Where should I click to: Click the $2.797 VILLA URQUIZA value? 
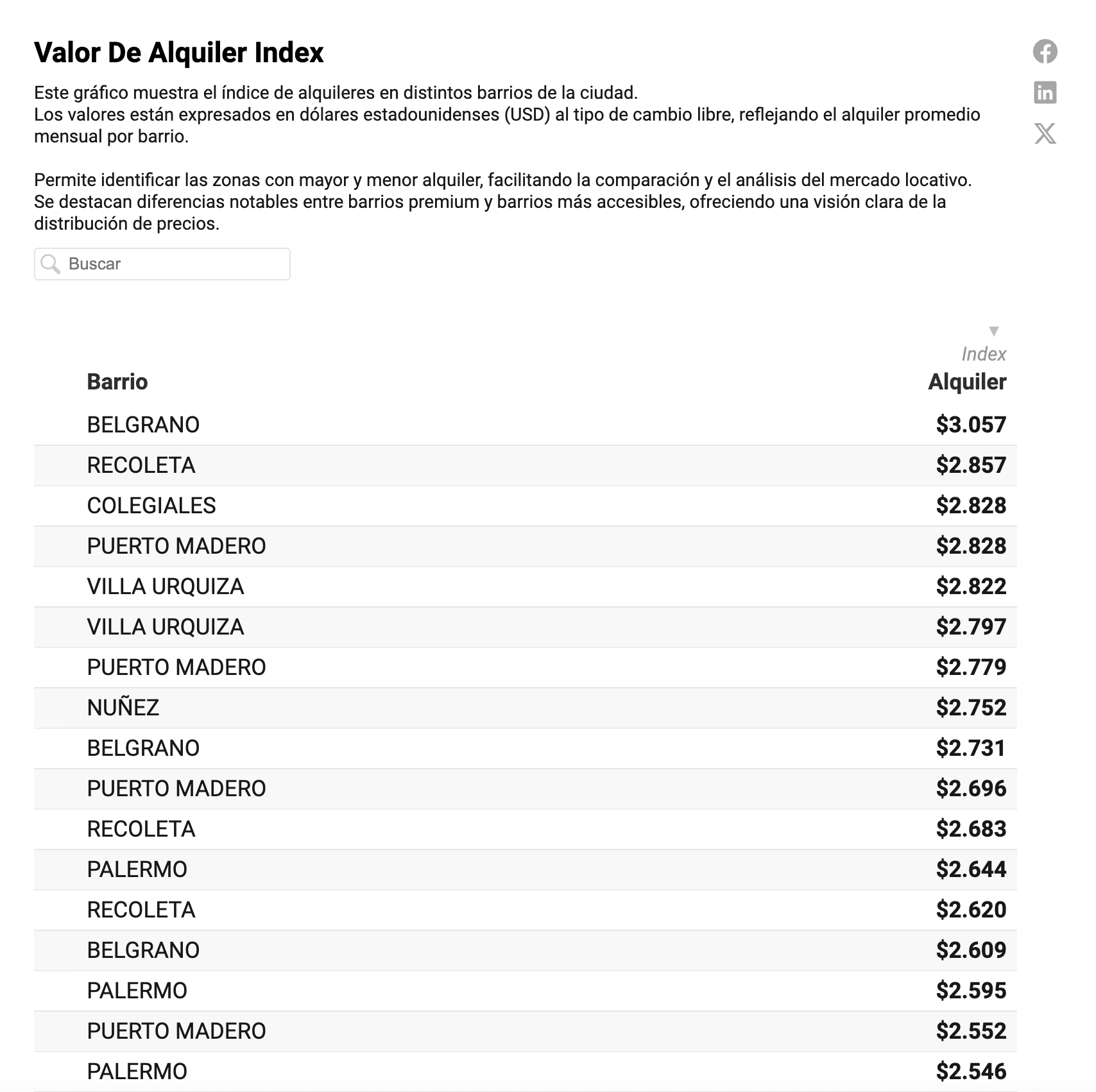tap(970, 627)
